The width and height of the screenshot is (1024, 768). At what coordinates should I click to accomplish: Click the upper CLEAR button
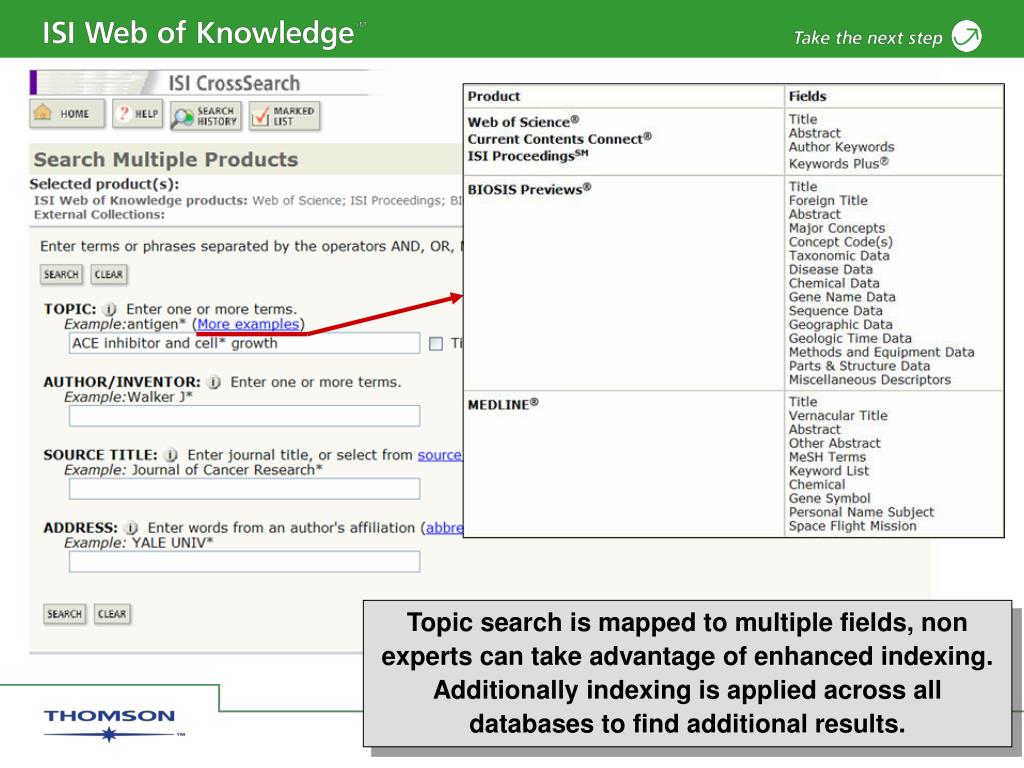tap(108, 274)
